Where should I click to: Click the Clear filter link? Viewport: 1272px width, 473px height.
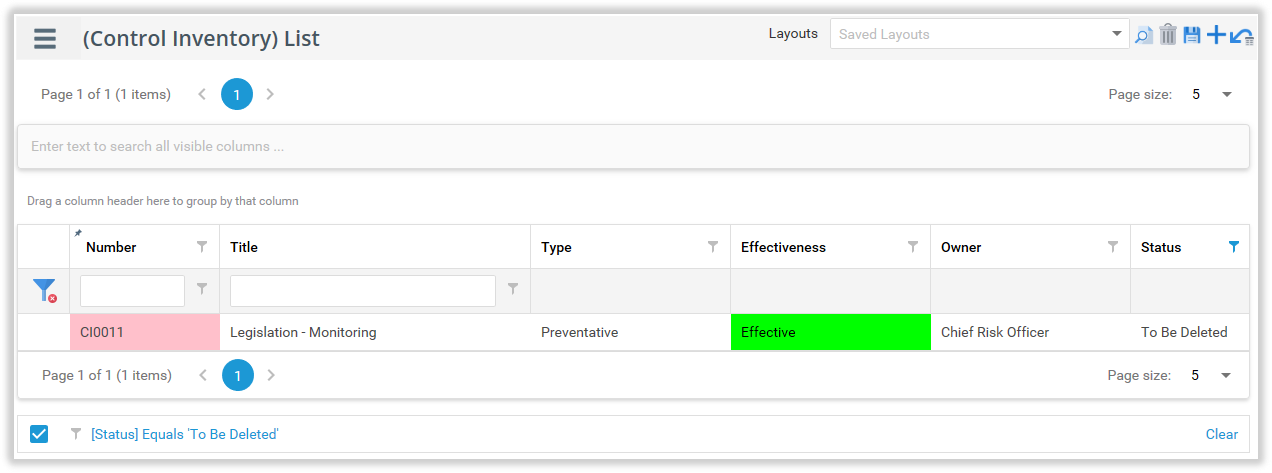pos(1221,434)
